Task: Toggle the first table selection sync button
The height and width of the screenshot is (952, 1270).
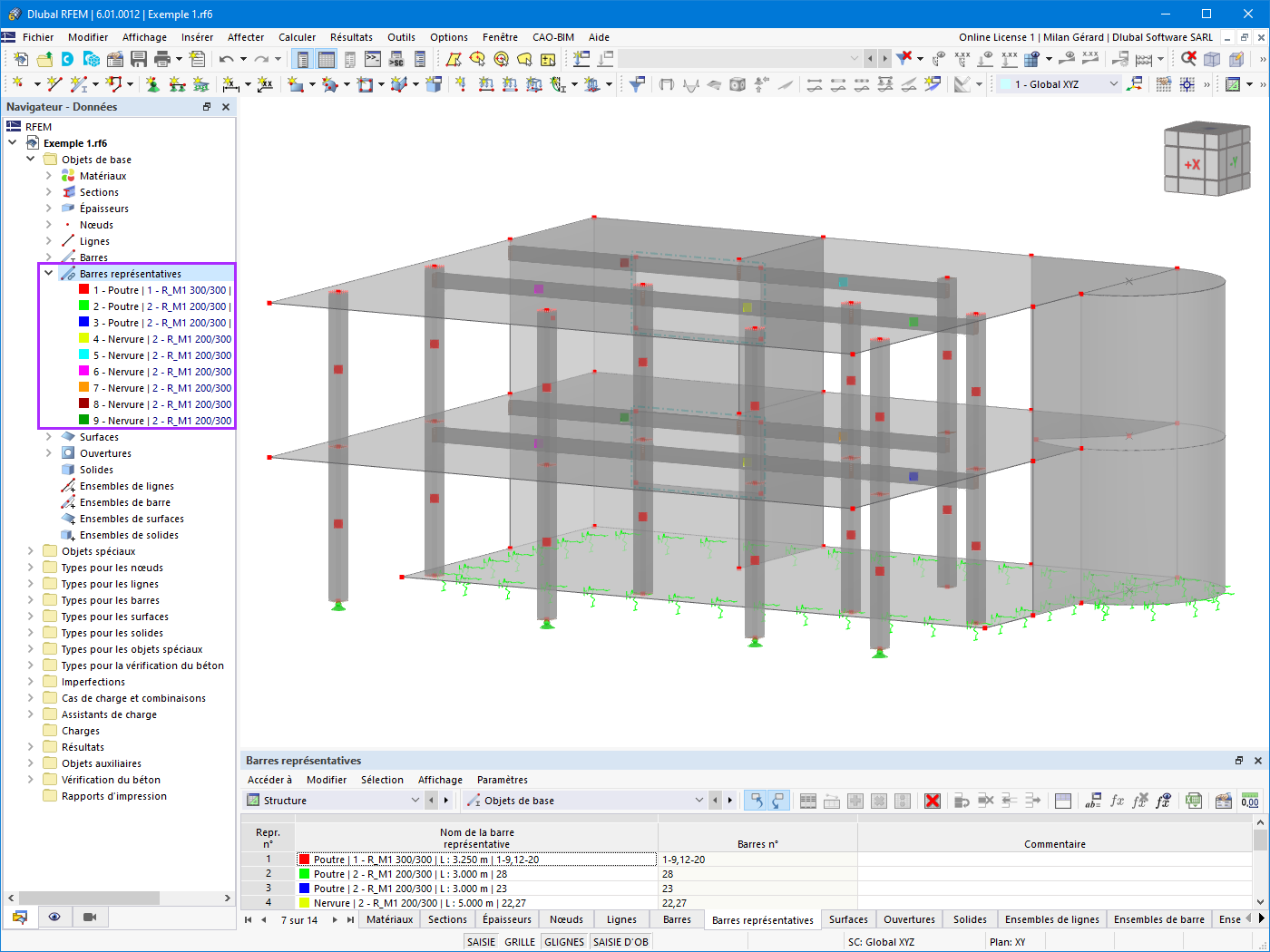Action: (x=755, y=801)
